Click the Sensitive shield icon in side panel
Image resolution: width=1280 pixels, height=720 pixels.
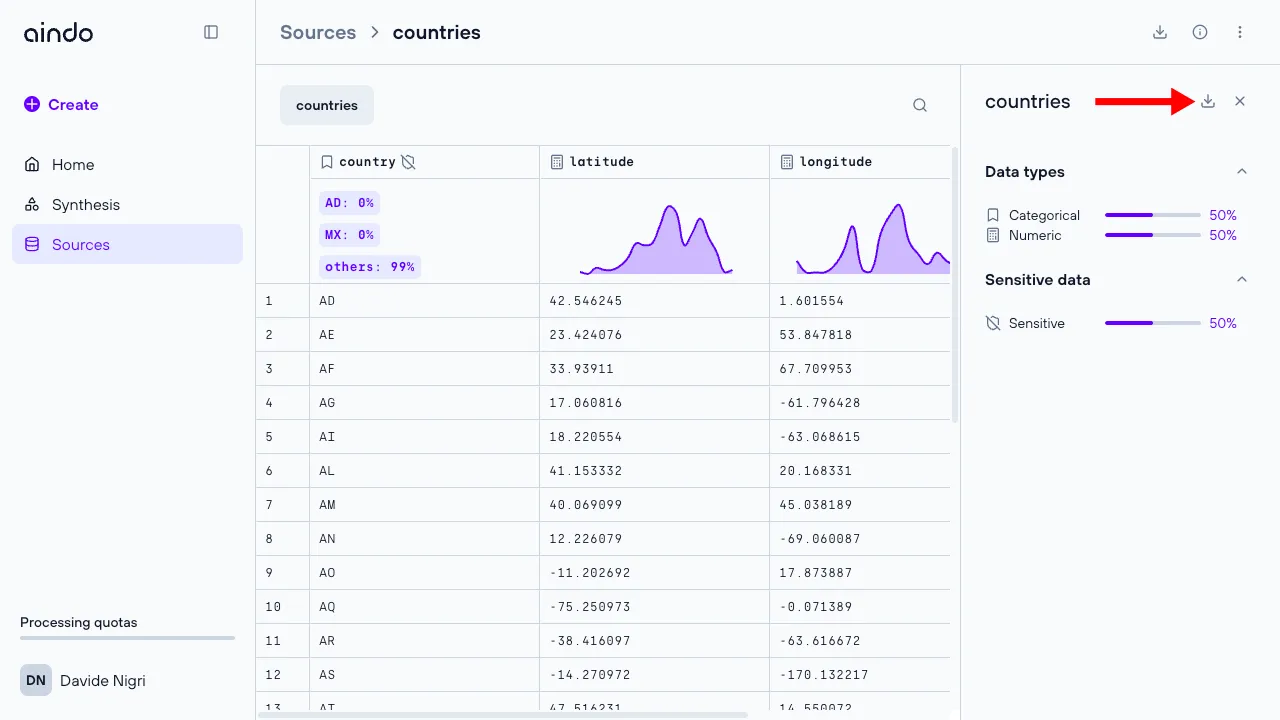[993, 323]
